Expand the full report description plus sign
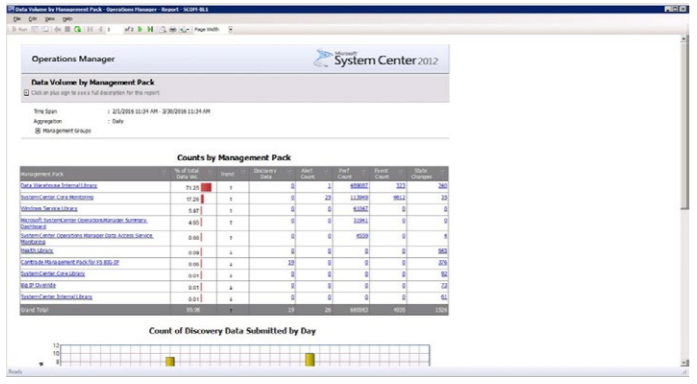This screenshot has width=697, height=384. point(26,93)
